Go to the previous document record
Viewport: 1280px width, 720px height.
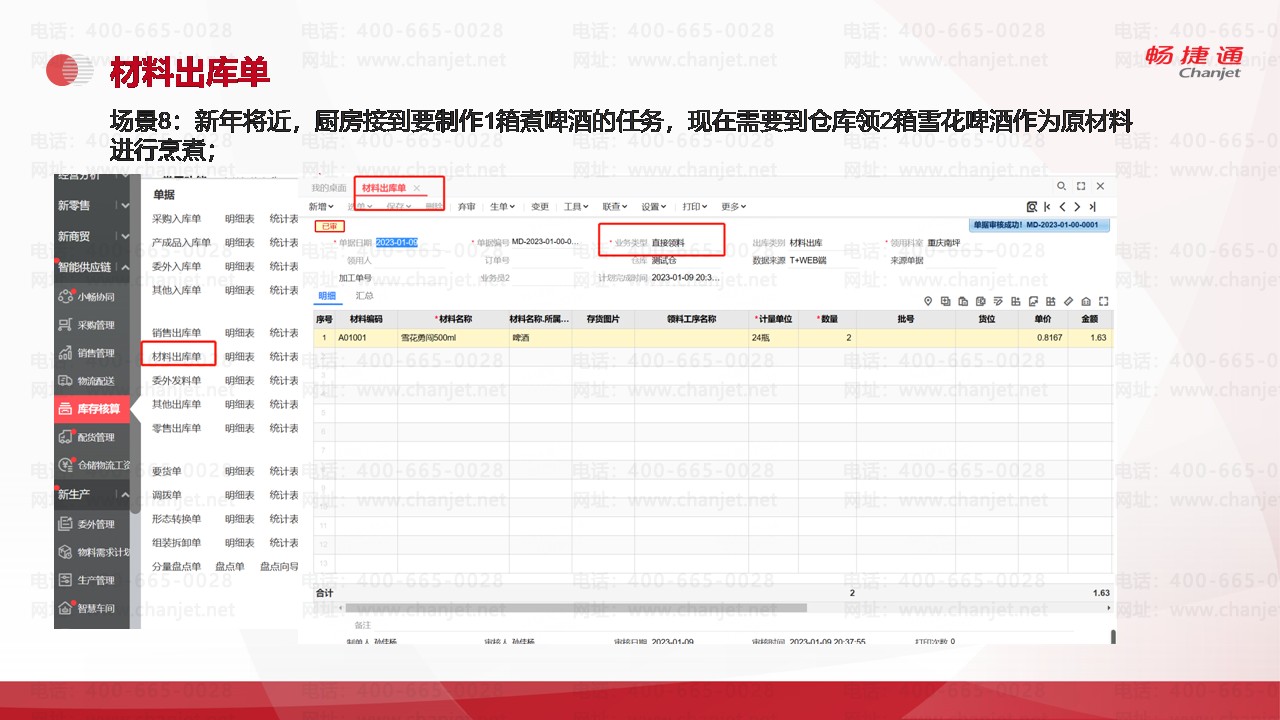[1062, 207]
